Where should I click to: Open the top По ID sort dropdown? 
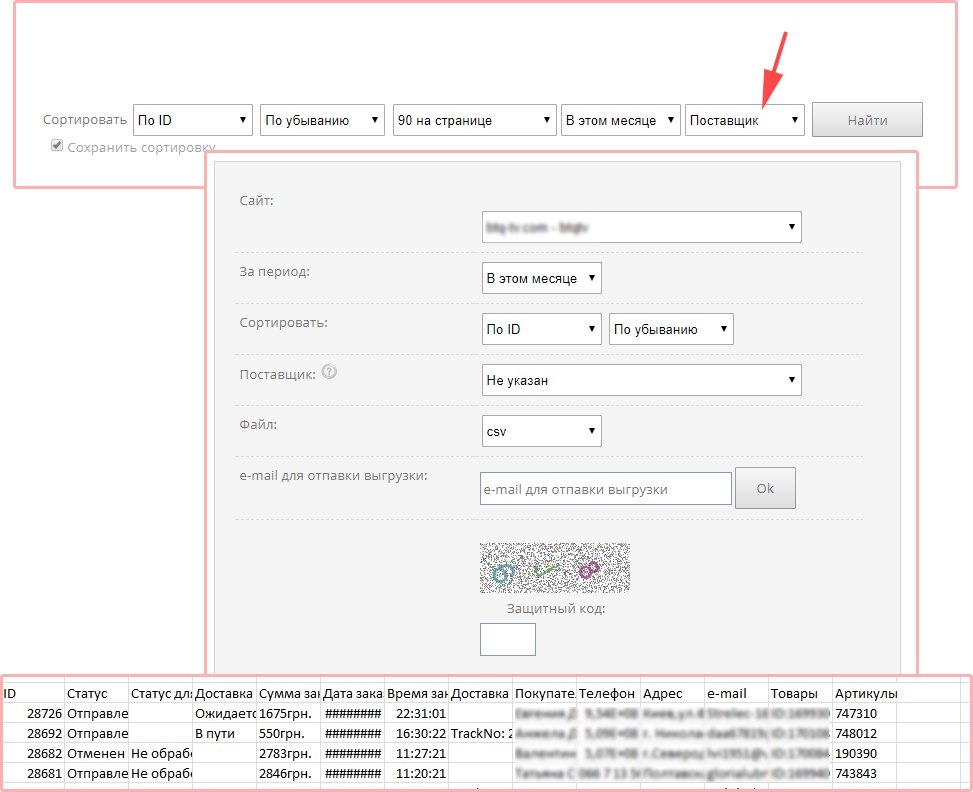click(x=192, y=120)
